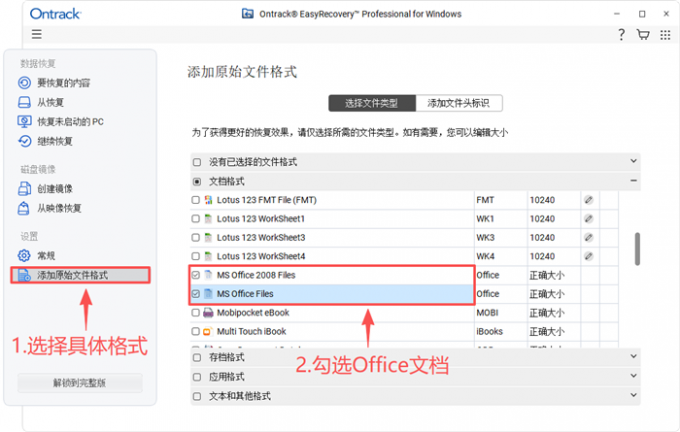The image size is (680, 432).
Task: Click WK4 extension cell
Action: click(x=485, y=256)
